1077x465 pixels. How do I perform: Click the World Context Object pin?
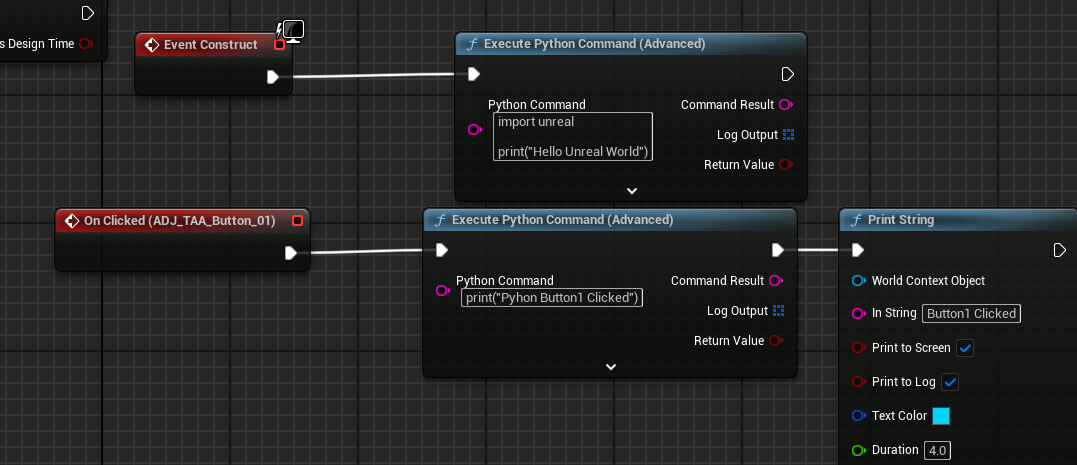pos(859,281)
